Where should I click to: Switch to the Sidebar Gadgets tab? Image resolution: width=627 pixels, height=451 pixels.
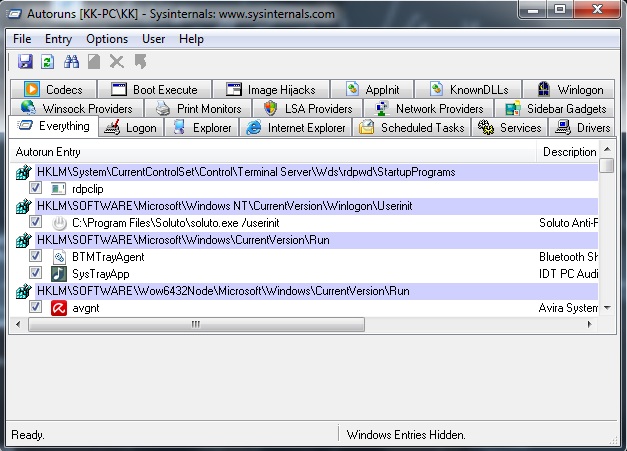click(x=555, y=108)
